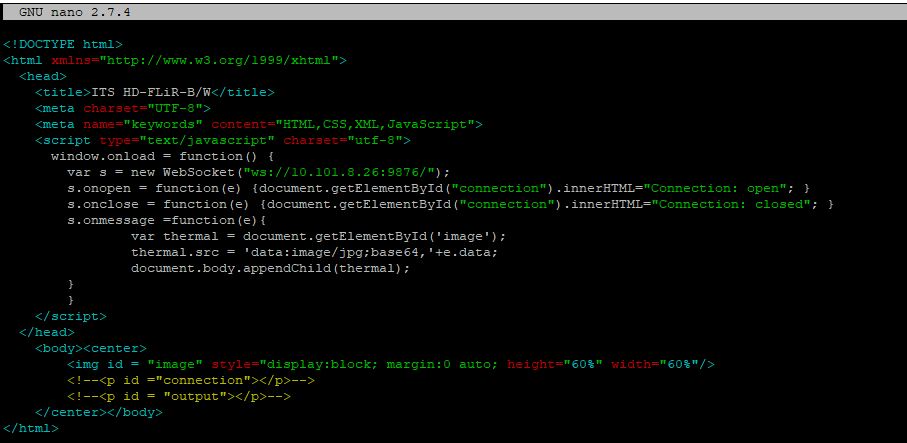Click the w3.org xhtml URL string
Image resolution: width=907 pixels, height=443 pixels.
click(x=219, y=60)
